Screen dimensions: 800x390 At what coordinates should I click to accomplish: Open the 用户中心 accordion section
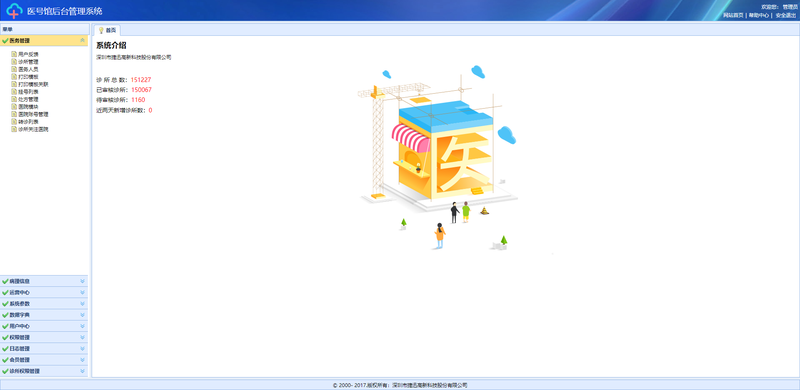(x=44, y=326)
